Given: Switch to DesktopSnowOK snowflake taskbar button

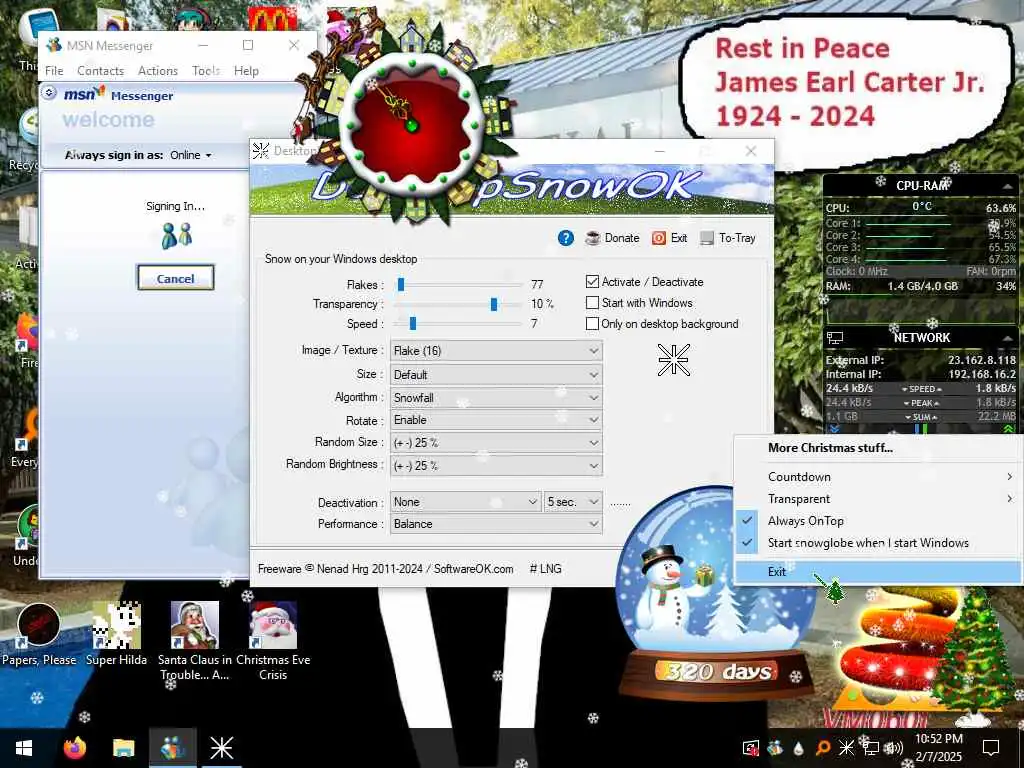Looking at the screenshot, I should click(x=221, y=748).
